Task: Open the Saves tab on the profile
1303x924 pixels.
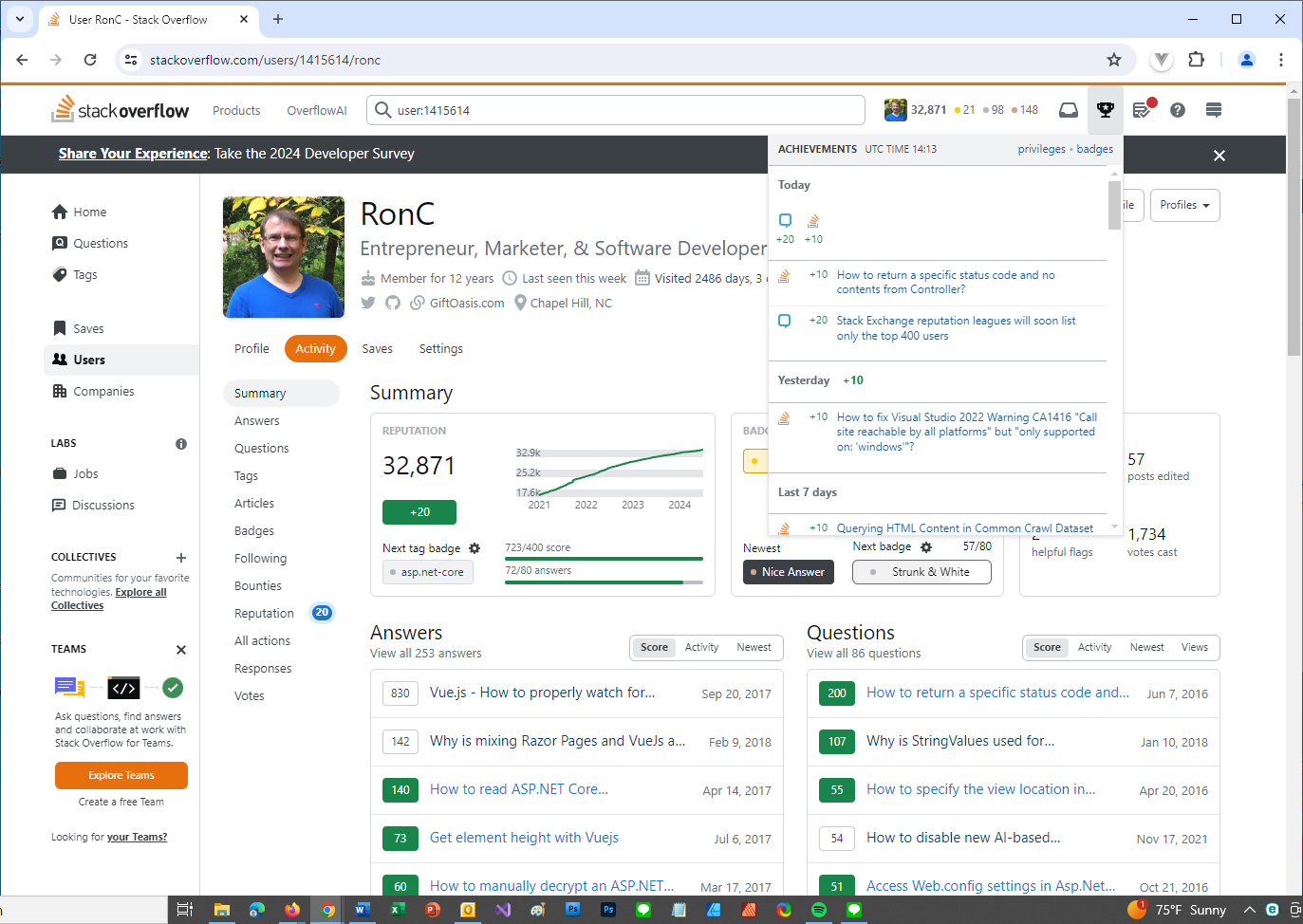Action: coord(377,349)
